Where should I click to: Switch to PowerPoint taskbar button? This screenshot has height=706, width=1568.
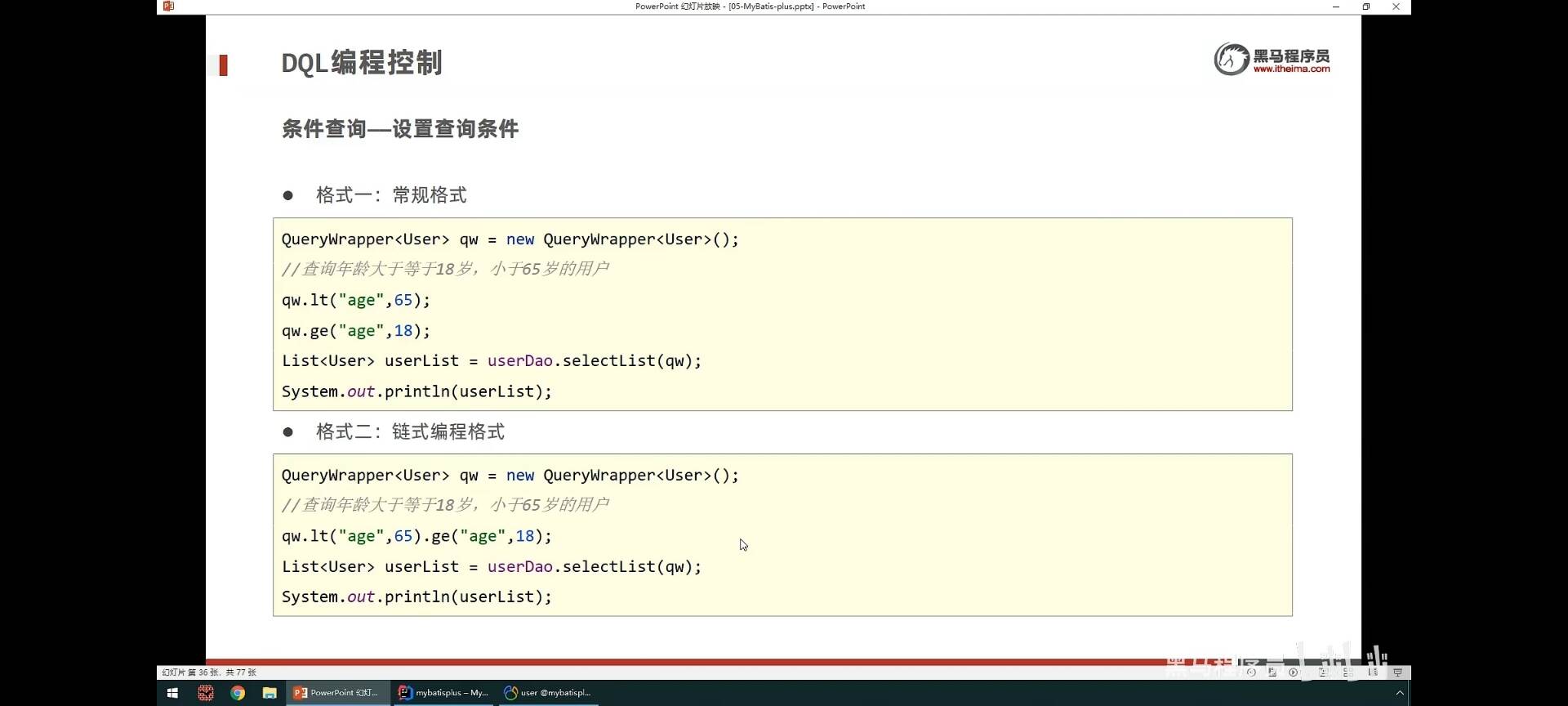(337, 693)
